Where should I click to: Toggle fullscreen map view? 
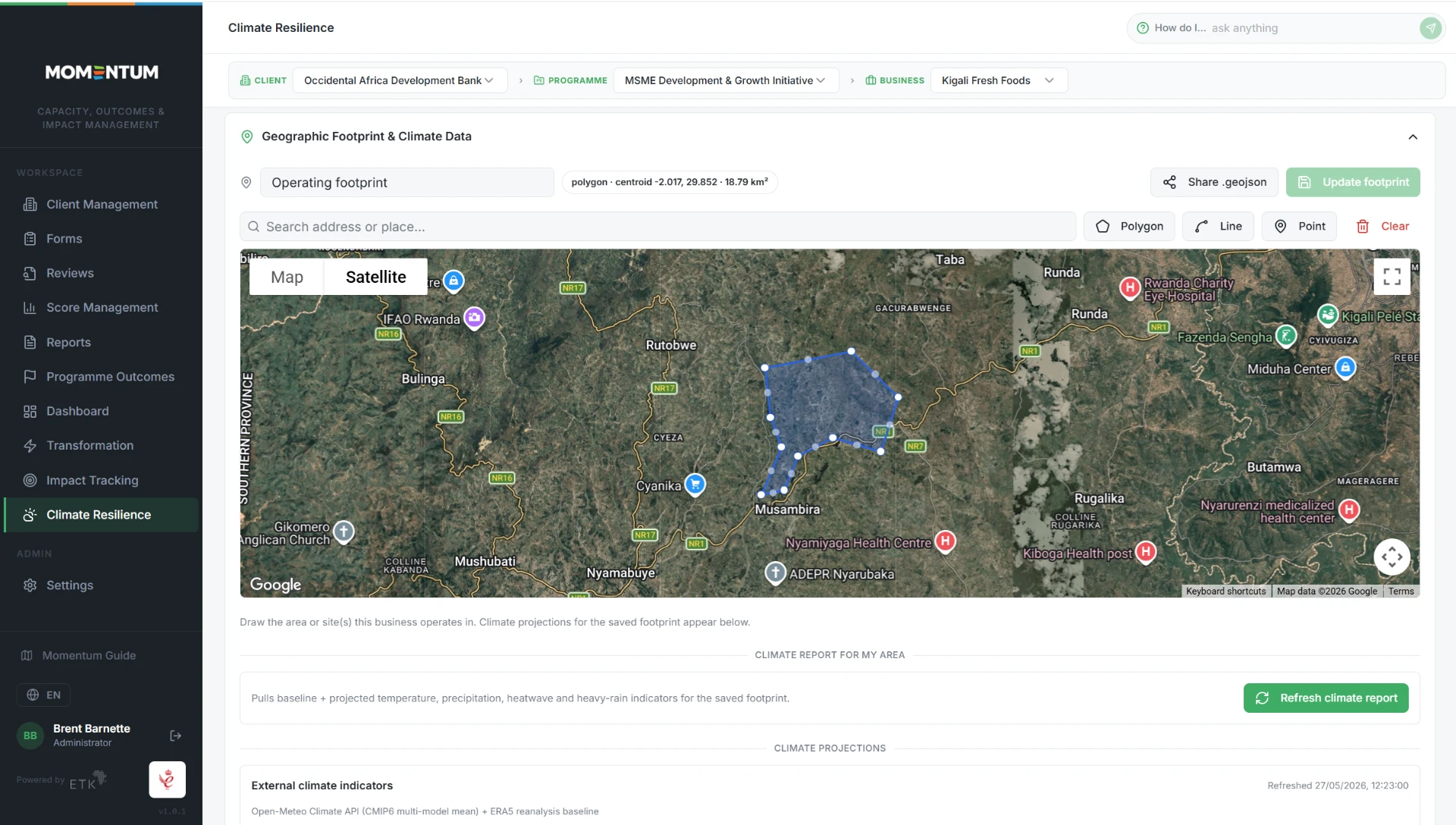(x=1392, y=277)
